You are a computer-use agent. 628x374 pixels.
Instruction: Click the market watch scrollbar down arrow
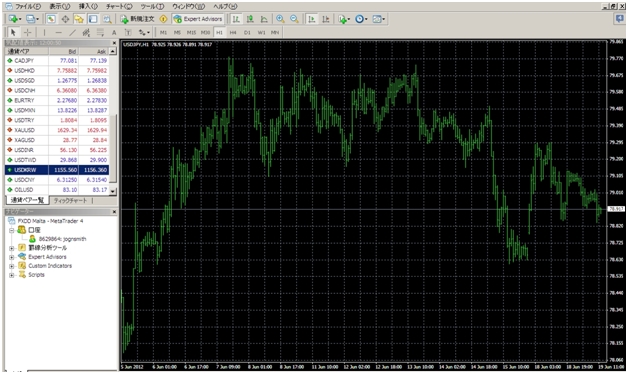[x=113, y=191]
